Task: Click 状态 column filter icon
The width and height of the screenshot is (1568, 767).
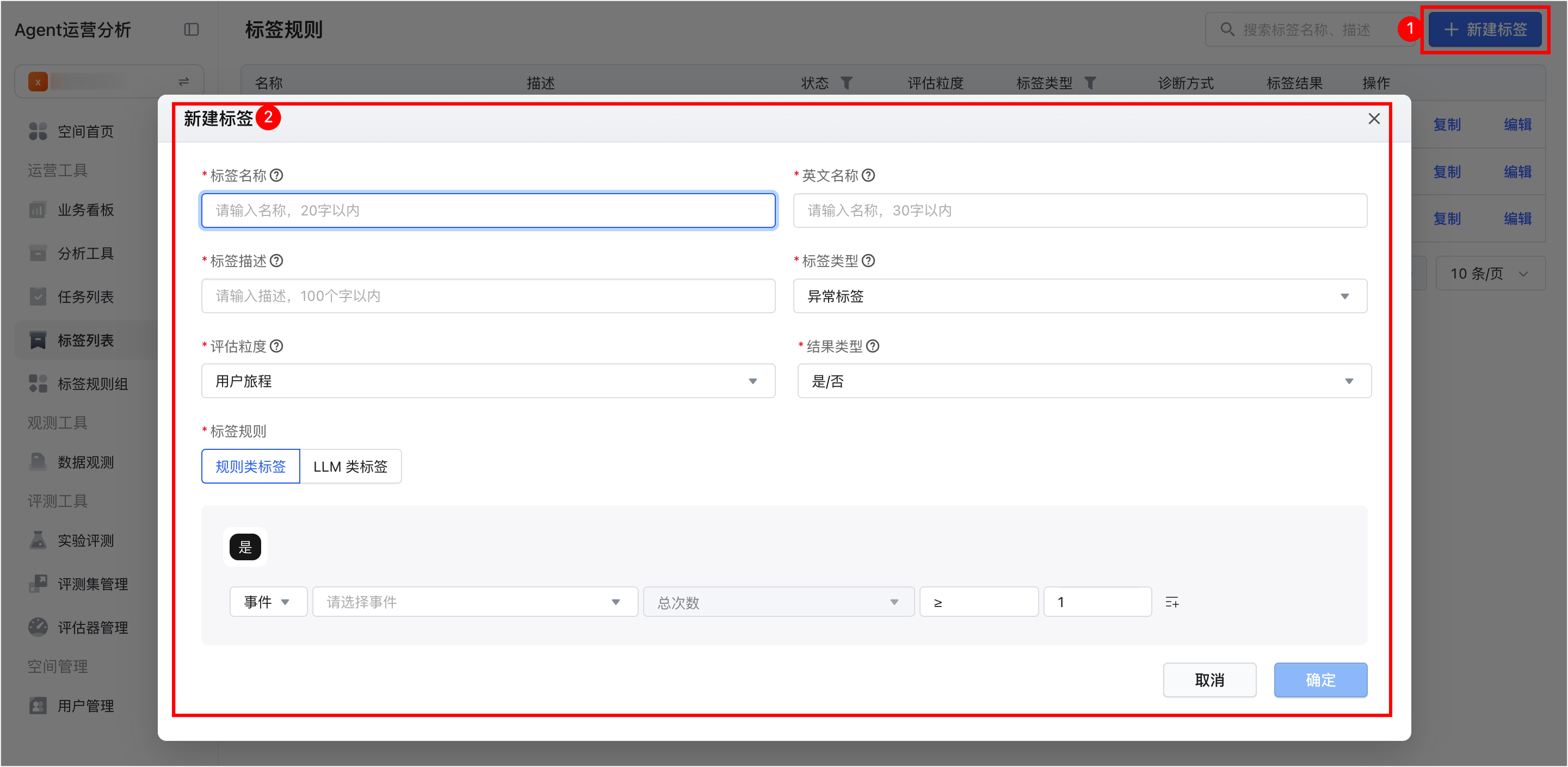Action: (846, 83)
